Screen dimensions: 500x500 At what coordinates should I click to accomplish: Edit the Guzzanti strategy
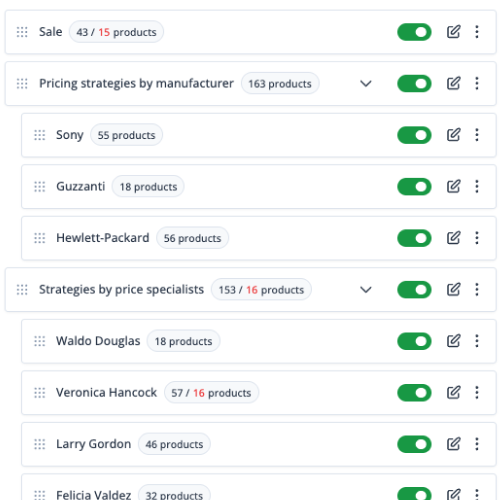tap(453, 187)
